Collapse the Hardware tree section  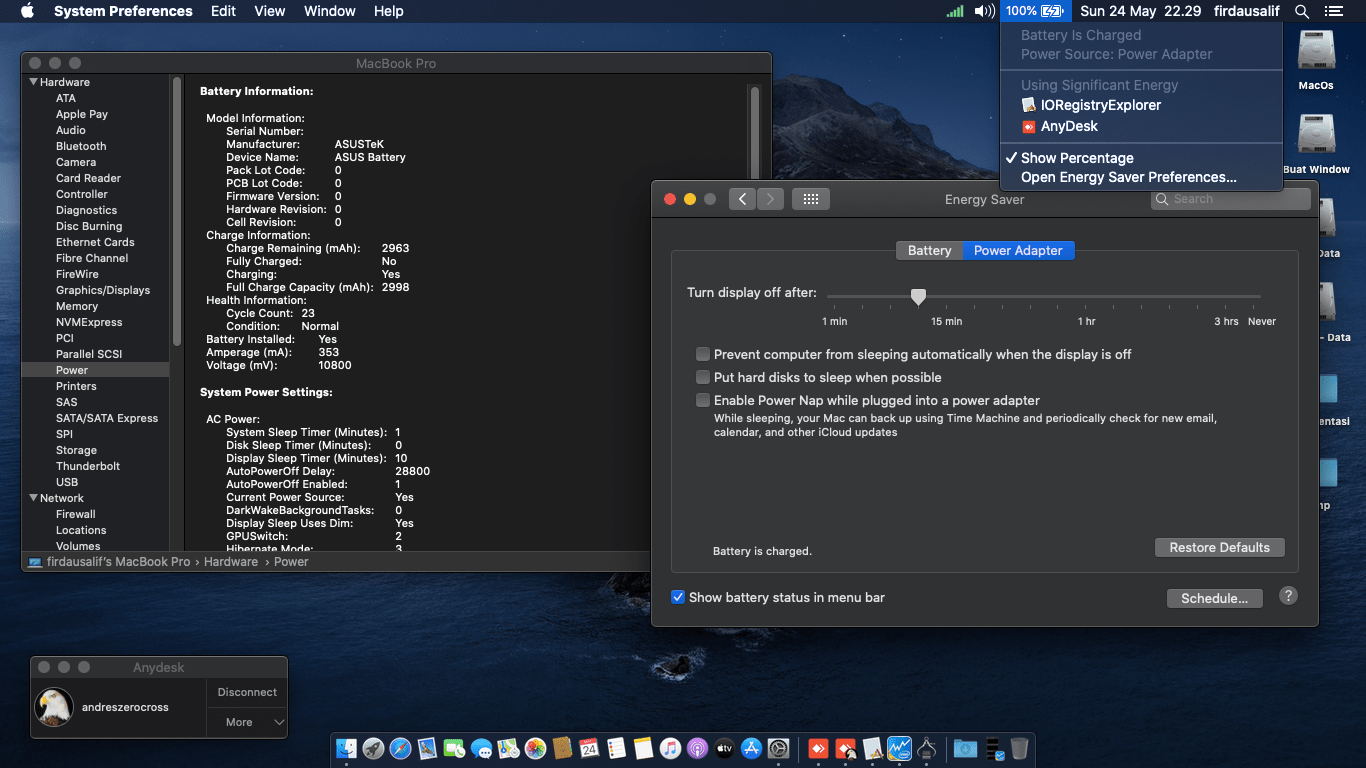click(34, 82)
